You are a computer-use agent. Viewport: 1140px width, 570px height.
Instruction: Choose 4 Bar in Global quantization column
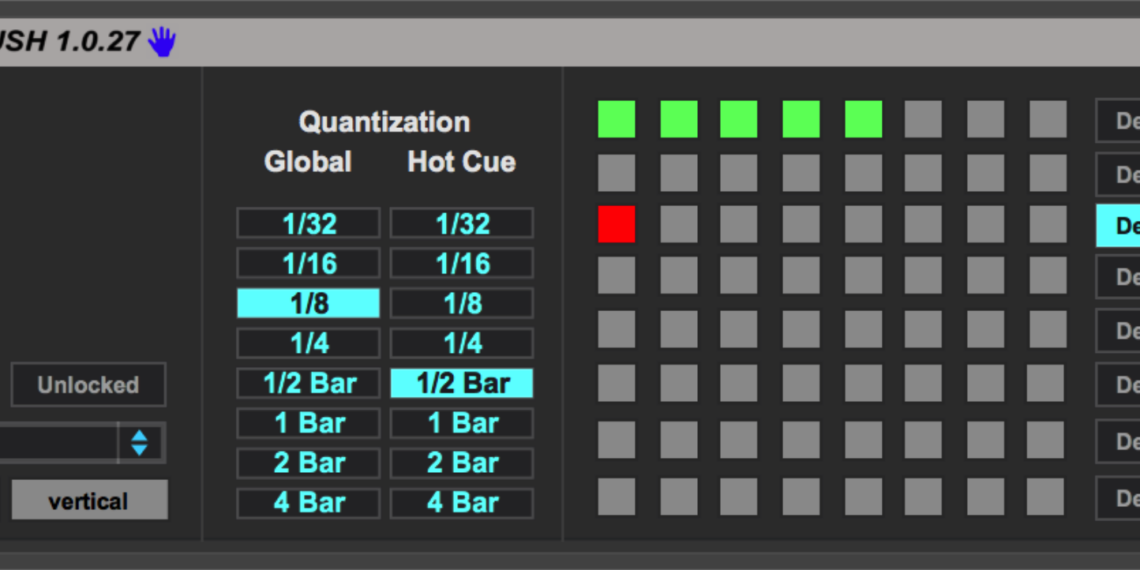(x=308, y=503)
